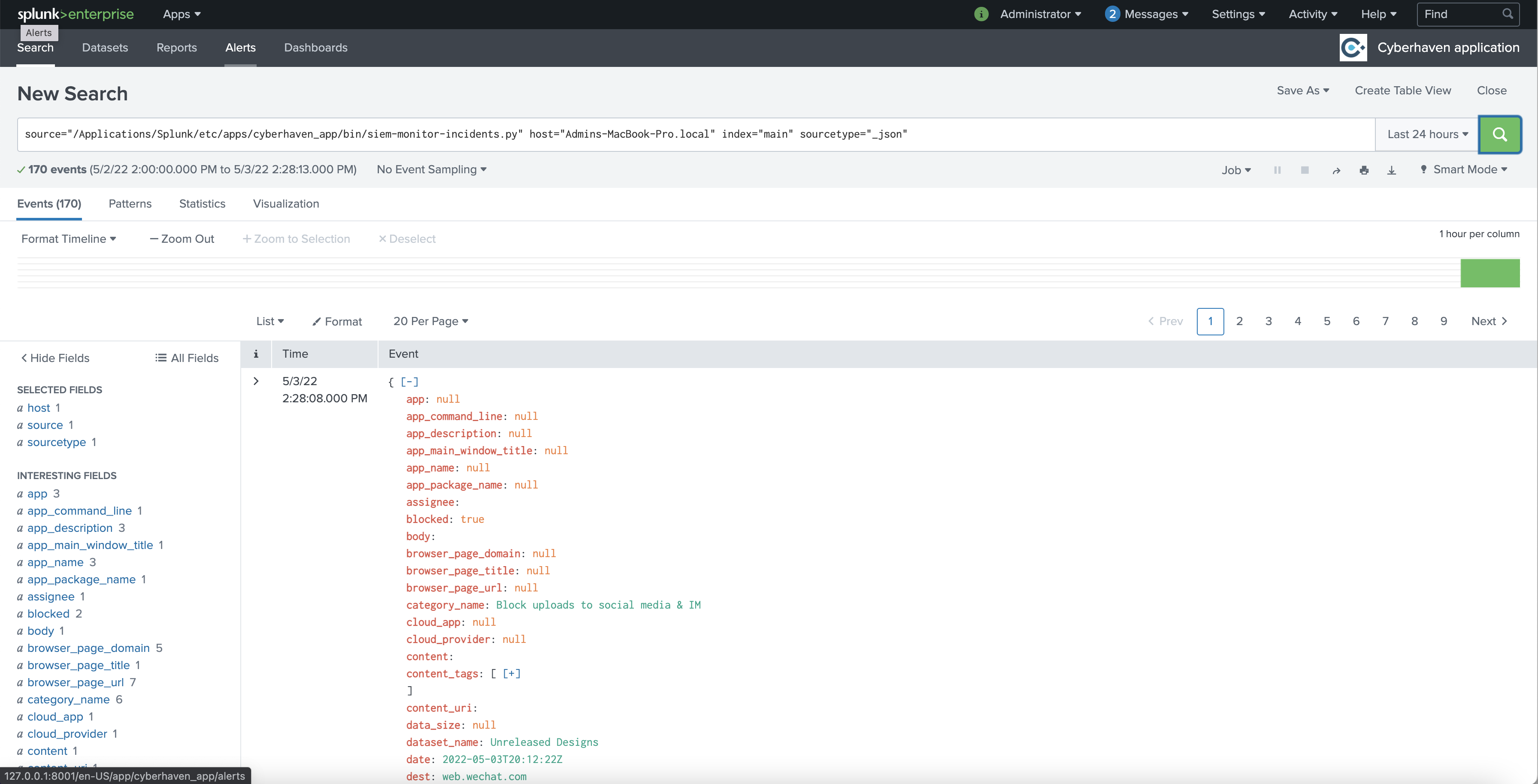The height and width of the screenshot is (784, 1538).
Task: Stop the search job
Action: click(1306, 170)
